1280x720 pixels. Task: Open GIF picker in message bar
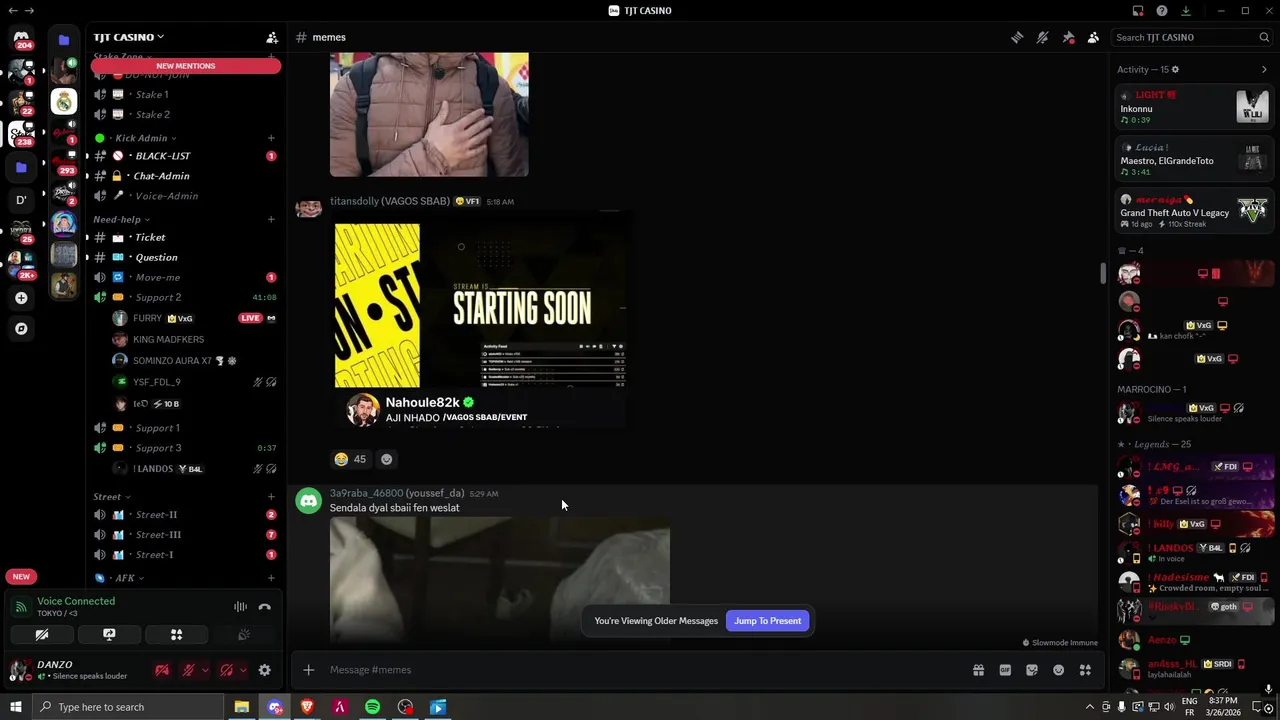(1005, 670)
